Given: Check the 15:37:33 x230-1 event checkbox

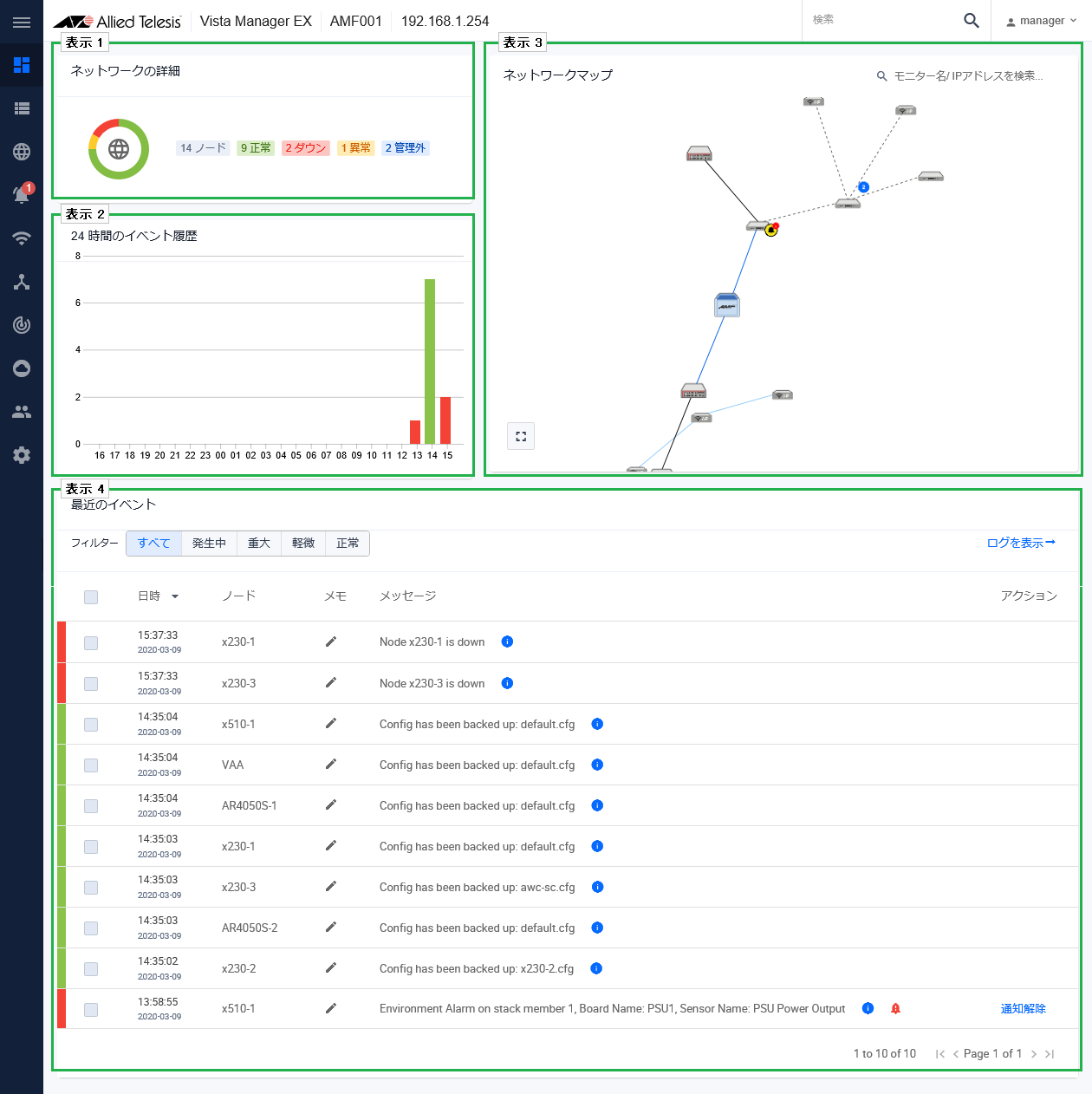Looking at the screenshot, I should click(x=91, y=642).
